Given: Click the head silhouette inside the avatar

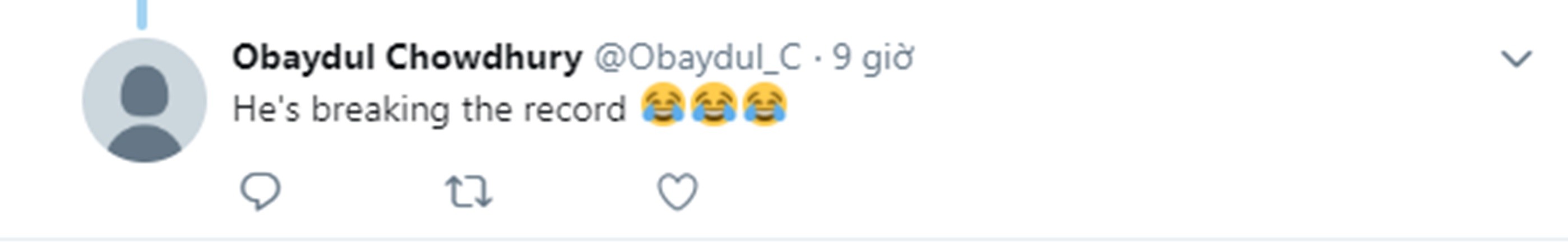Looking at the screenshot, I should coord(144,91).
